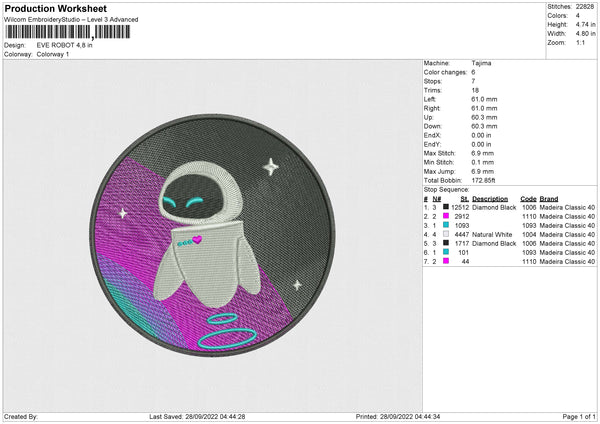Click the Wilcom EmbroideryStudio subtitle

coord(71,20)
